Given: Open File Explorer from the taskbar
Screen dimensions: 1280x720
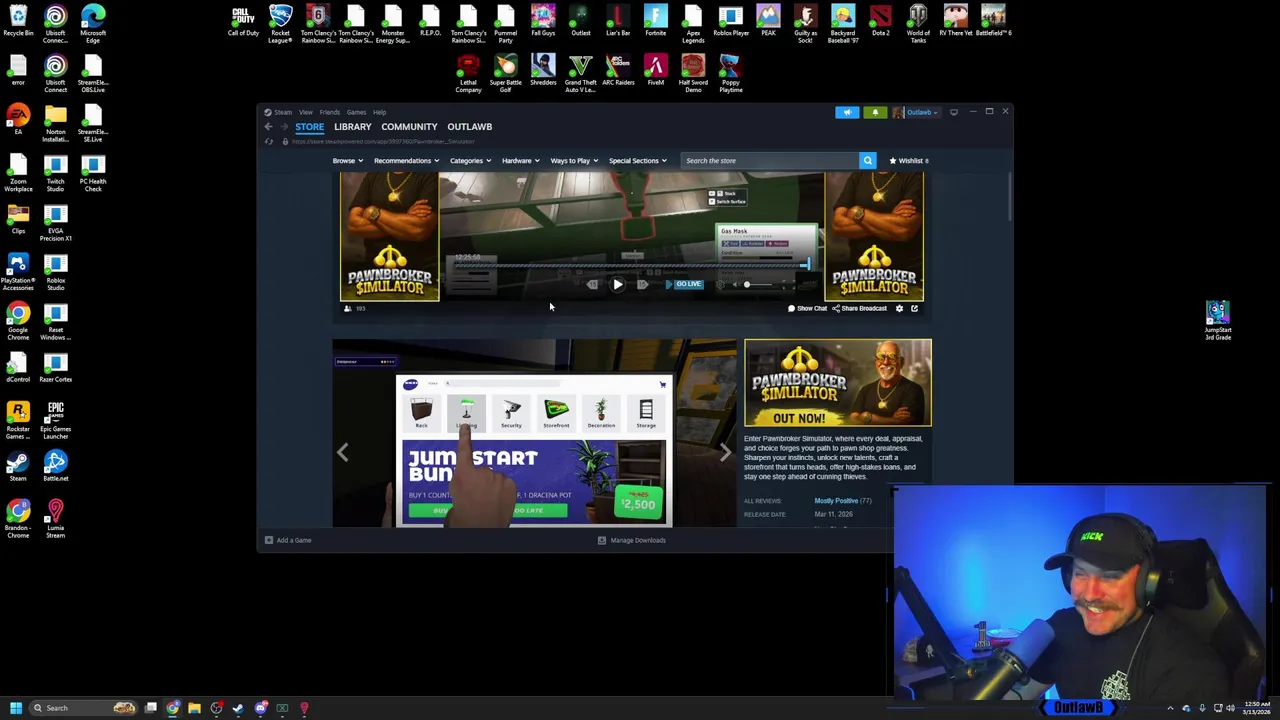Looking at the screenshot, I should pos(194,708).
